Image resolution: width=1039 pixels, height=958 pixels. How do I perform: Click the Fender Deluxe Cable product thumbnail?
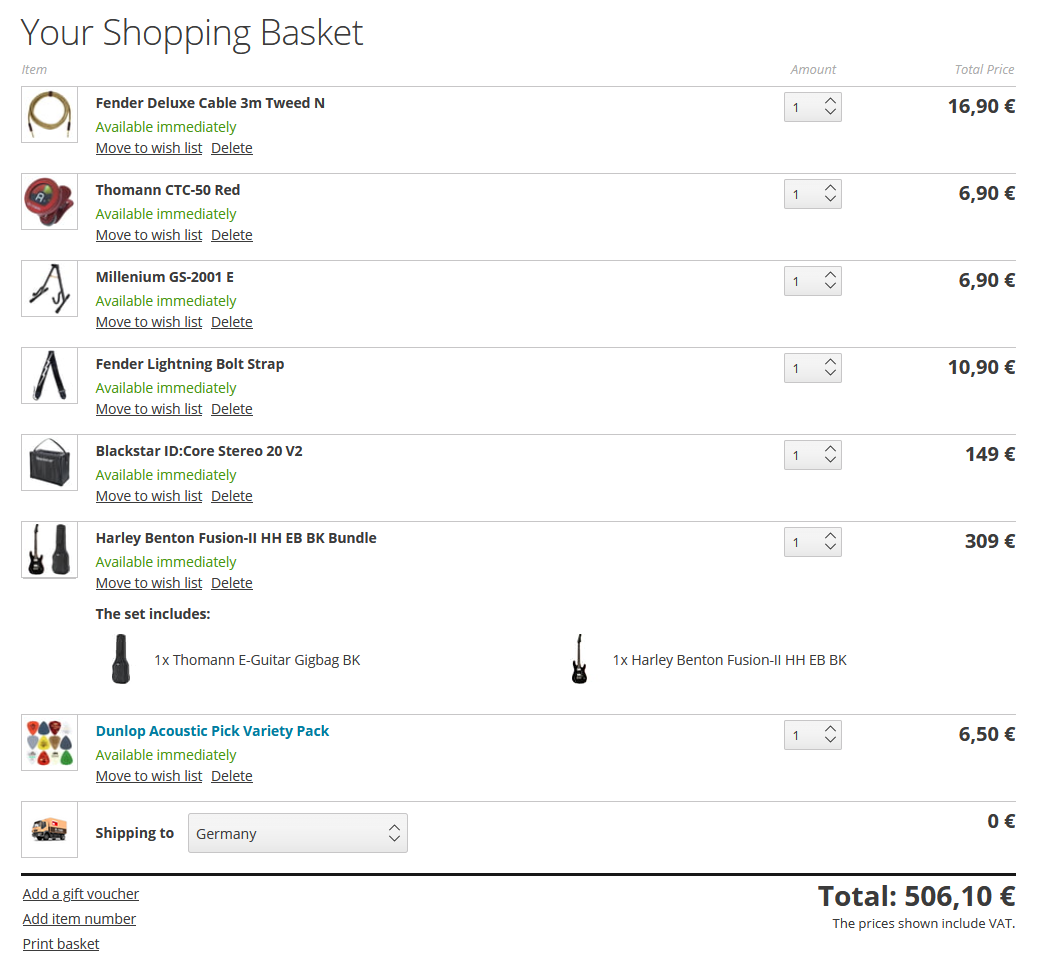(x=49, y=115)
